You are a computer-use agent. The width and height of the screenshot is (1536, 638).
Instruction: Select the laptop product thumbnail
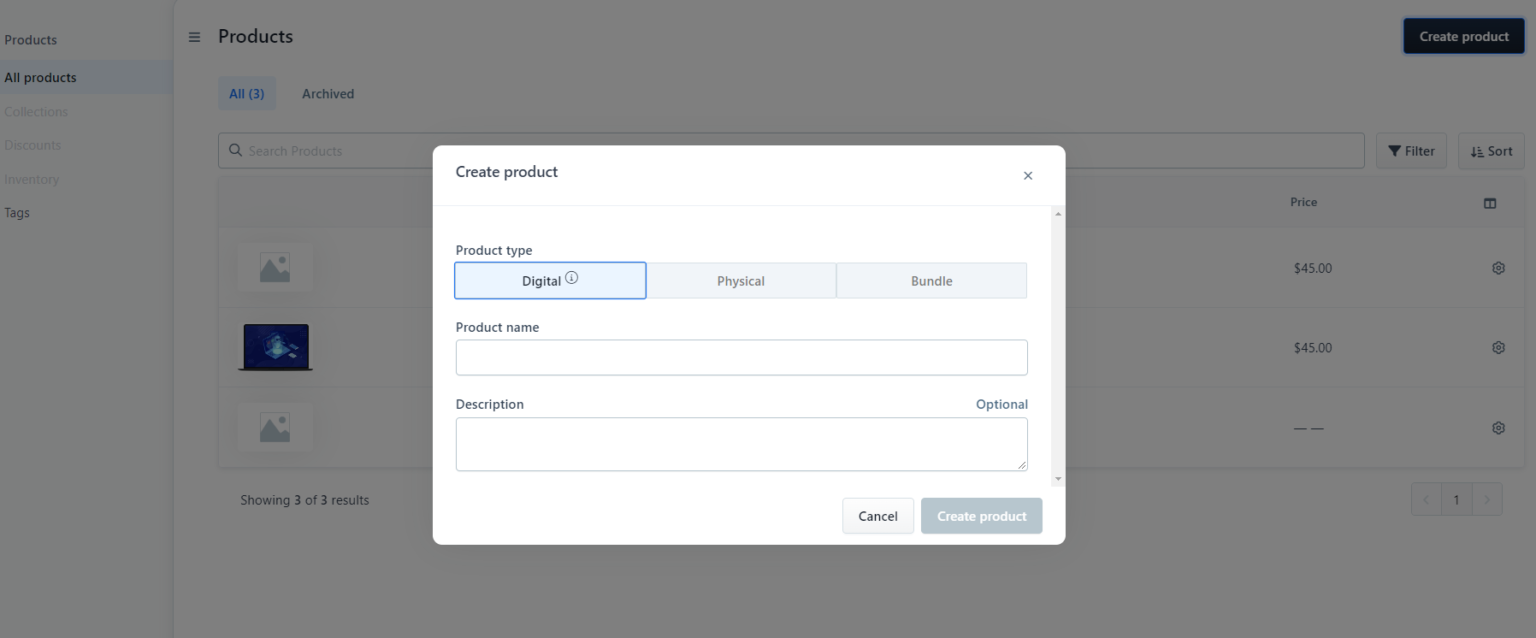[275, 347]
